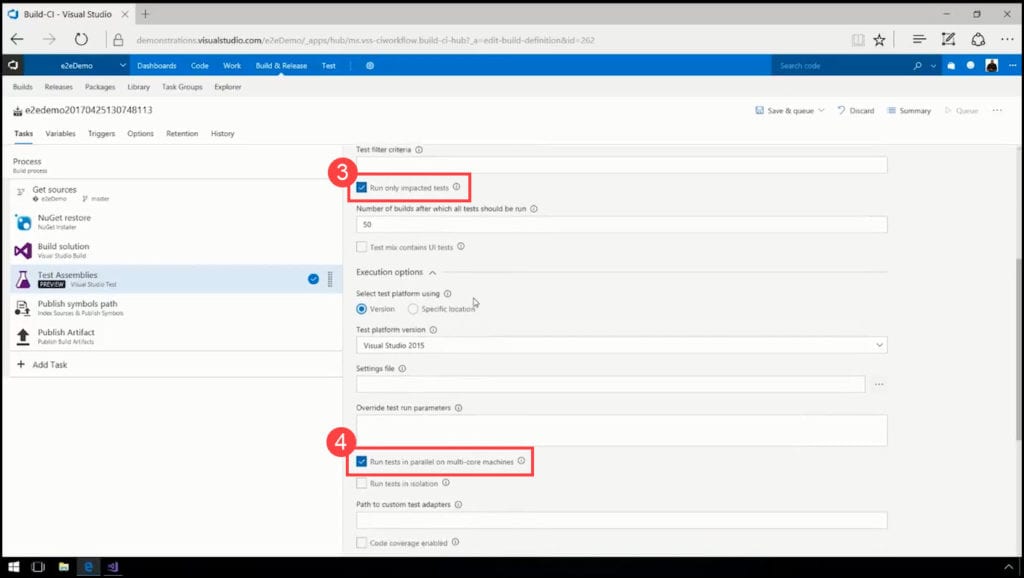Open the user profile avatar
Screen dimensions: 1024x578
[x=991, y=65]
